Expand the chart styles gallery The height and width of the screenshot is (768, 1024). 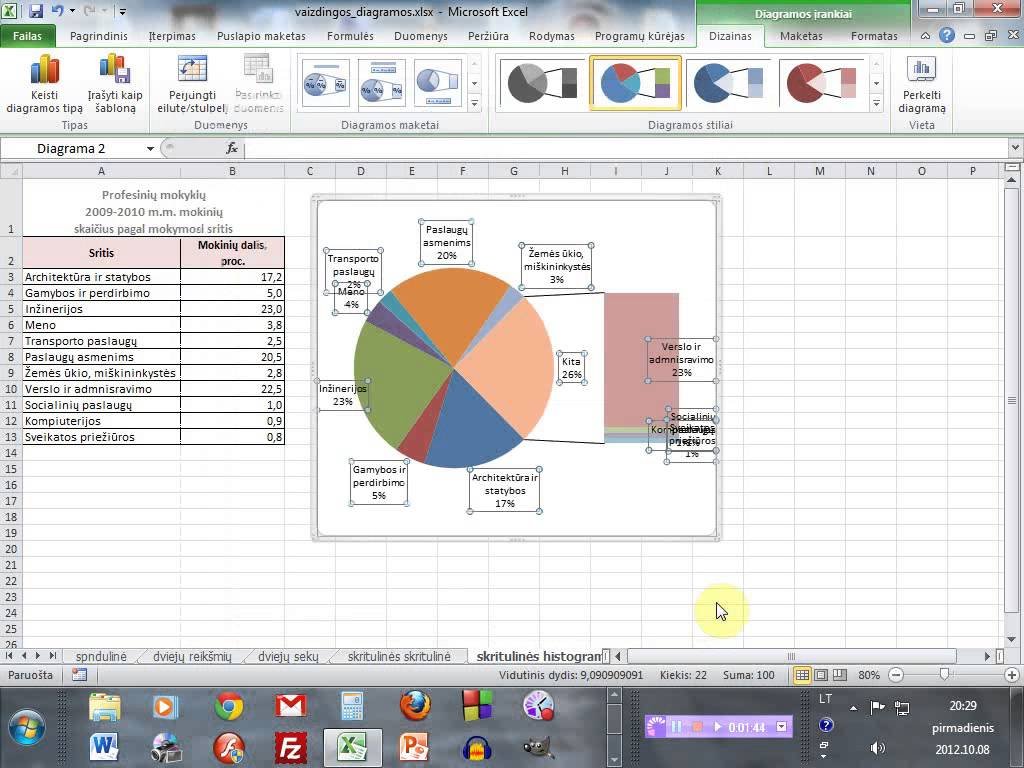[876, 103]
